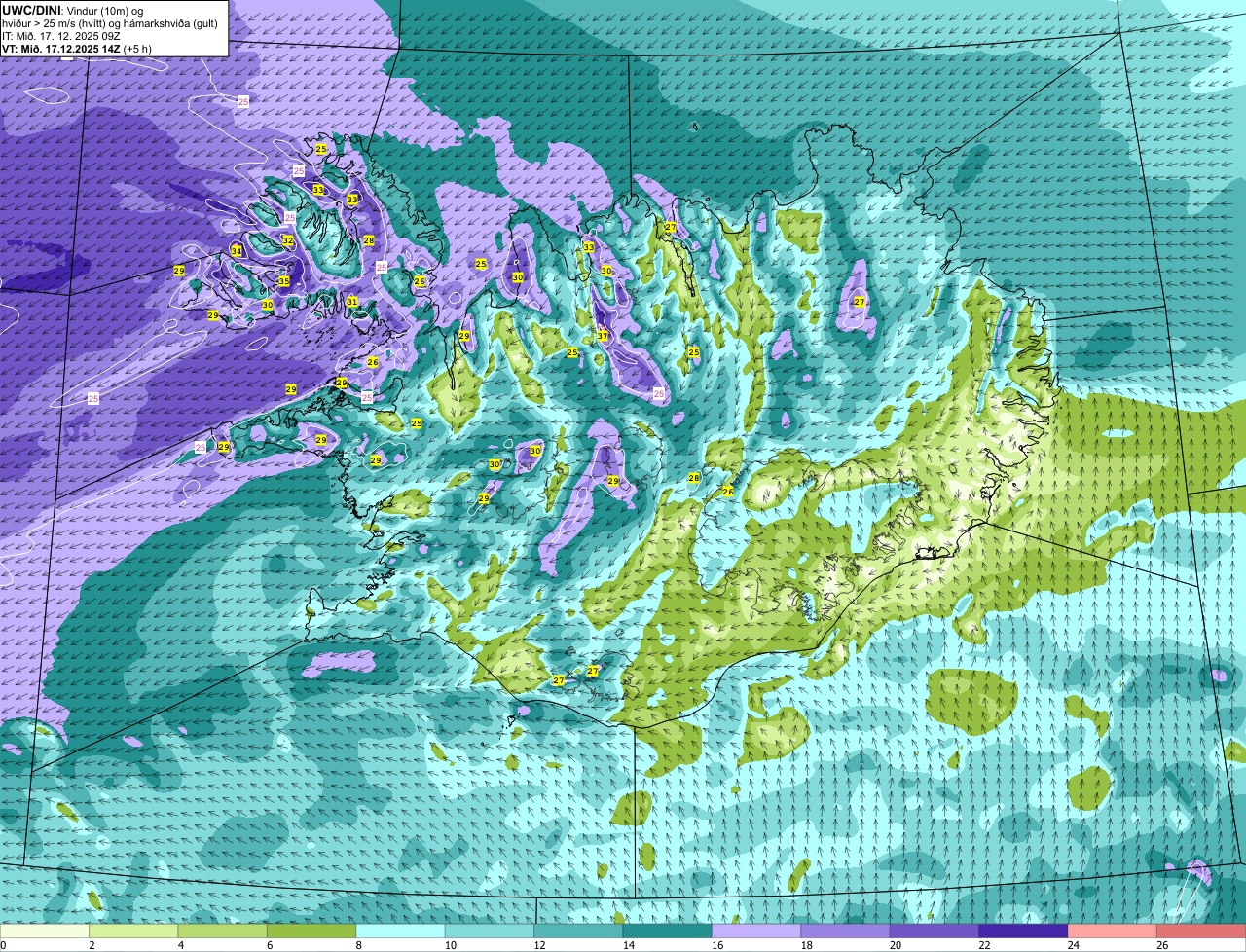This screenshot has height=952, width=1246.
Task: Click the 16–18 m/s light lavender legend swatch
Action: [x=757, y=932]
